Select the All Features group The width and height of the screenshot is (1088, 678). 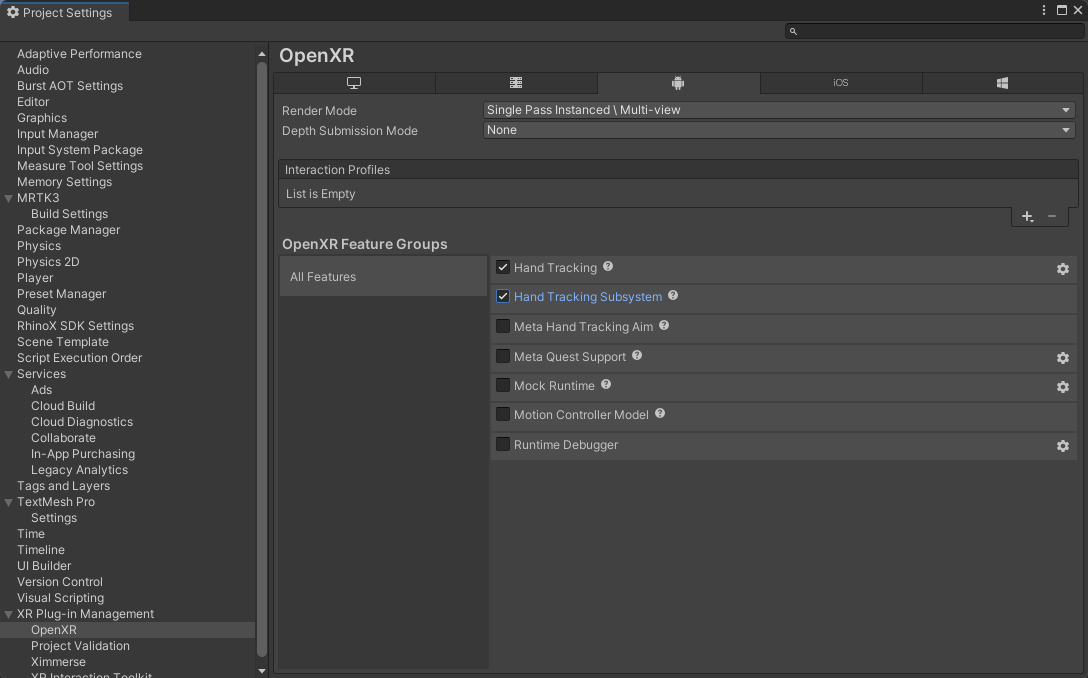[x=383, y=276]
